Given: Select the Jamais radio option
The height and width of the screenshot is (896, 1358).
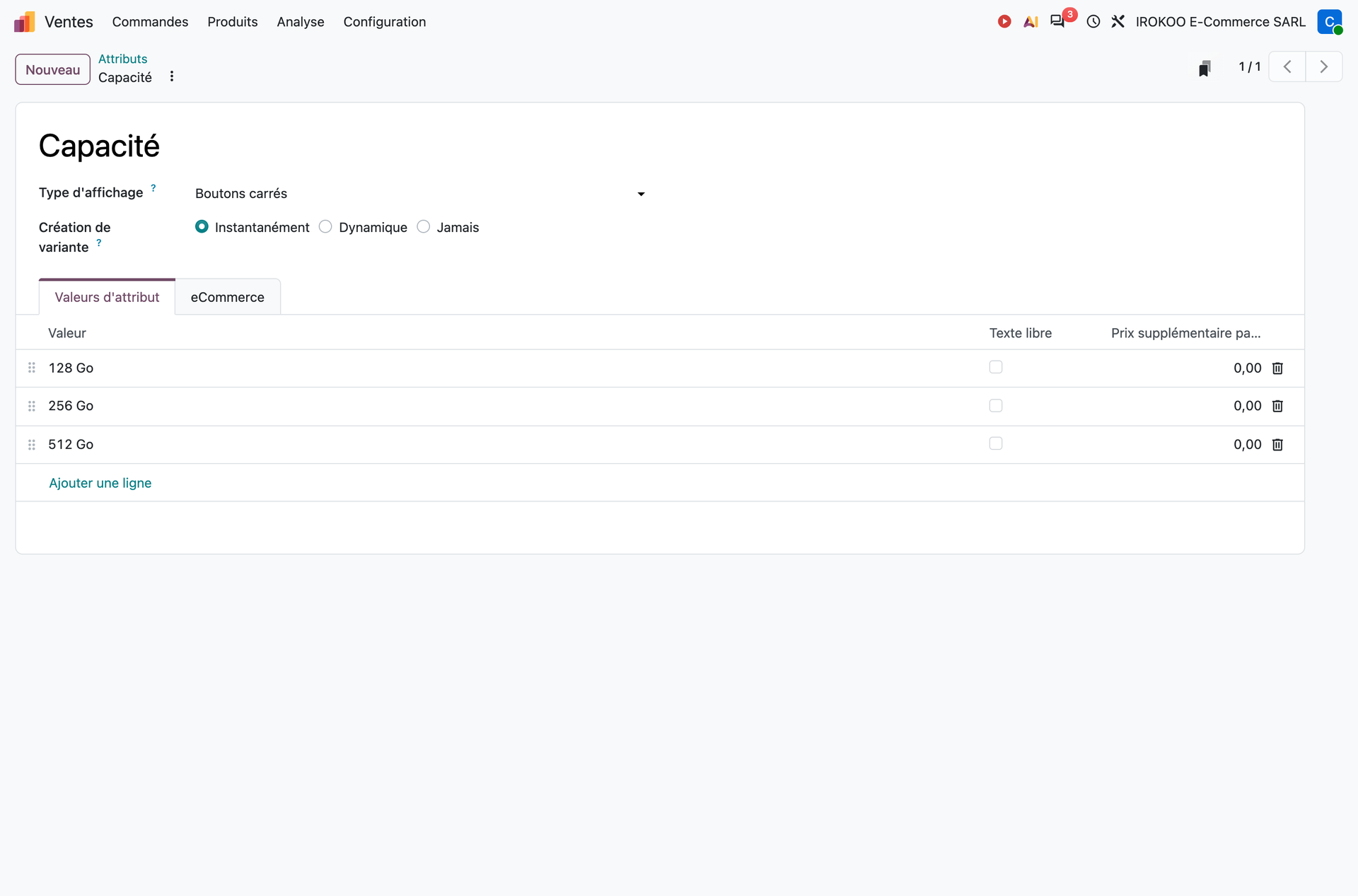Looking at the screenshot, I should (x=424, y=227).
